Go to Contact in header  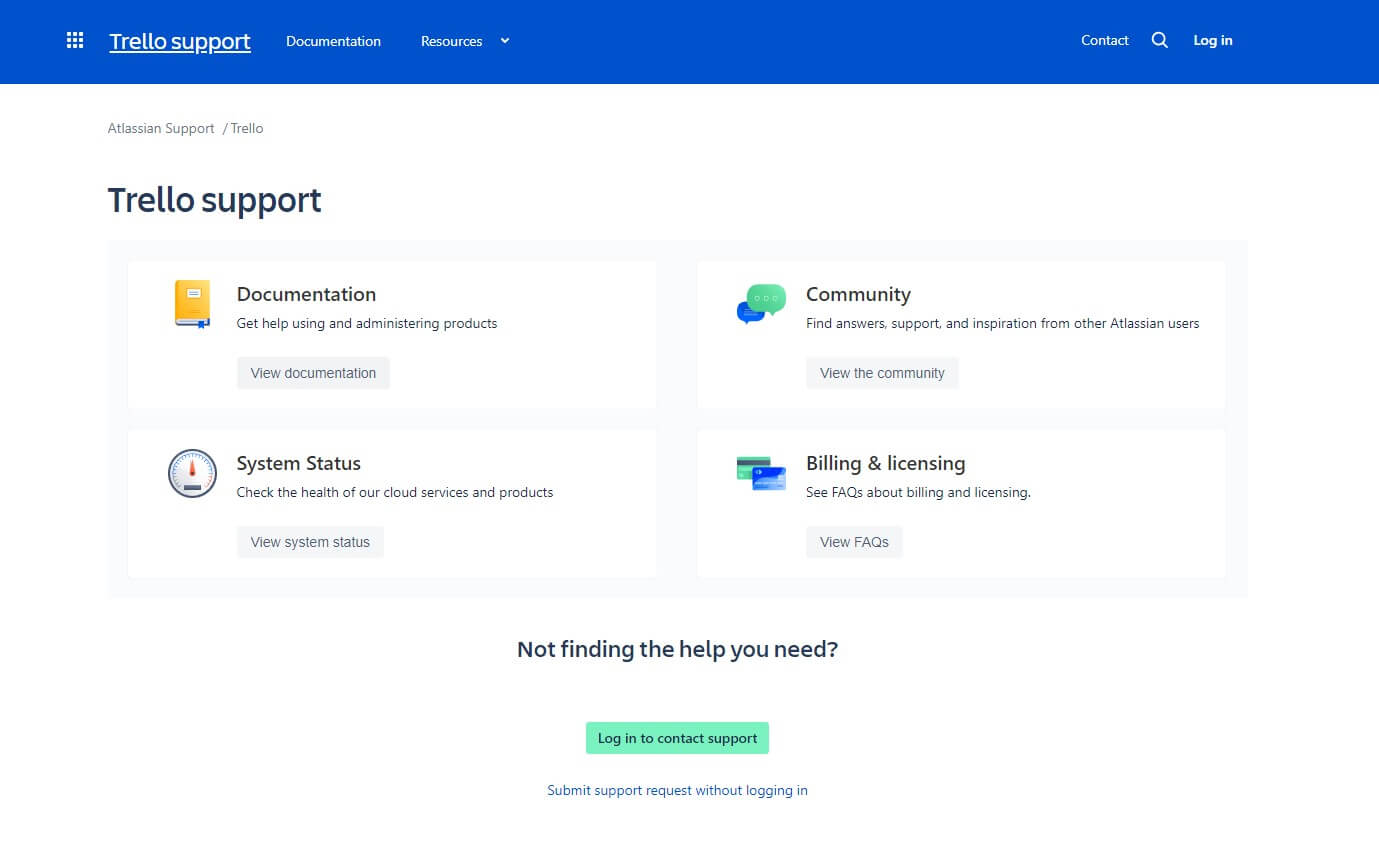(1105, 40)
